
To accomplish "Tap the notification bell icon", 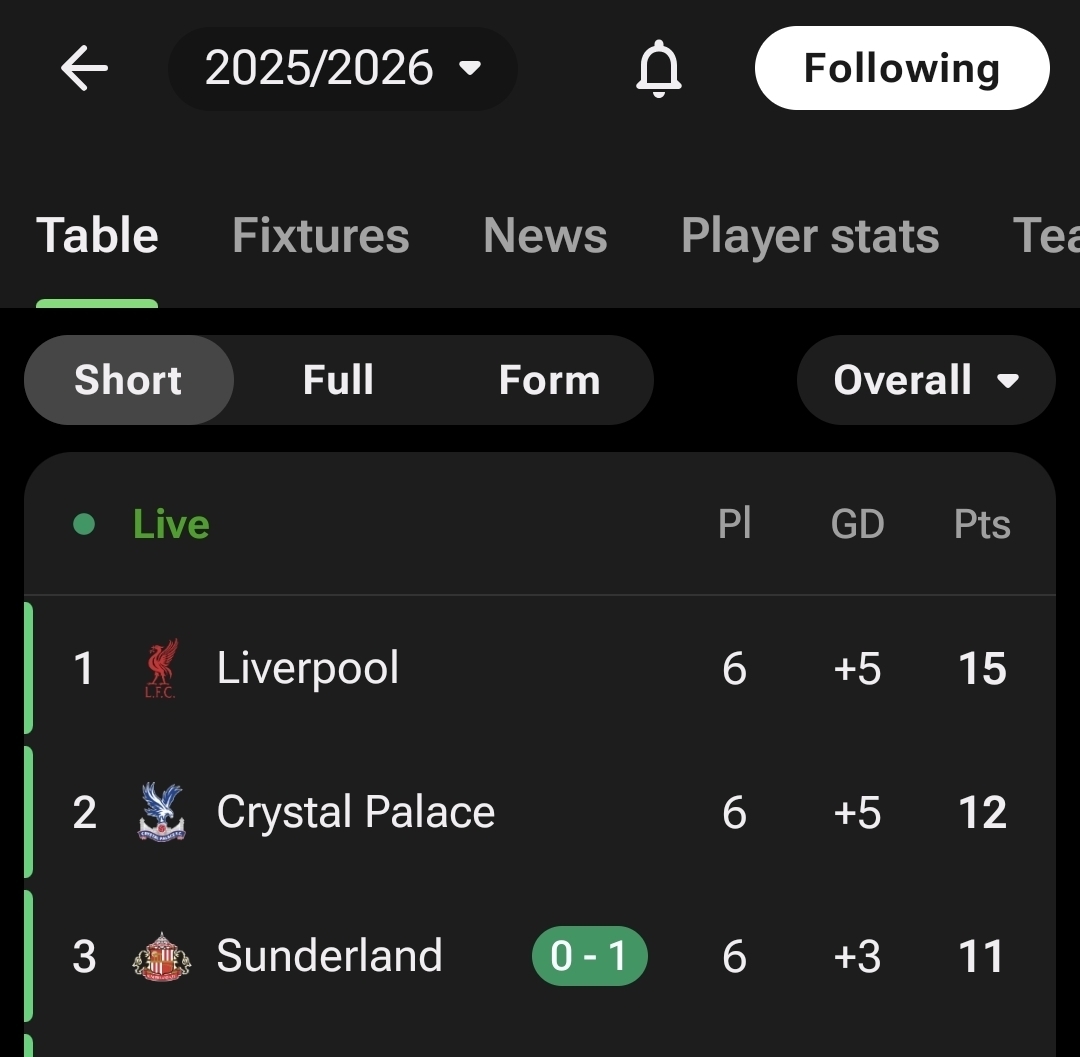I will pos(659,70).
